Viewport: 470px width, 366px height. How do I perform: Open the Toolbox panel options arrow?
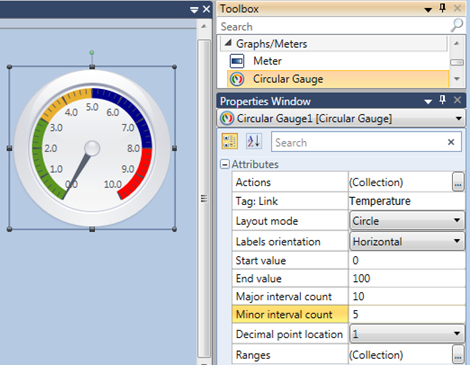pyautogui.click(x=428, y=10)
